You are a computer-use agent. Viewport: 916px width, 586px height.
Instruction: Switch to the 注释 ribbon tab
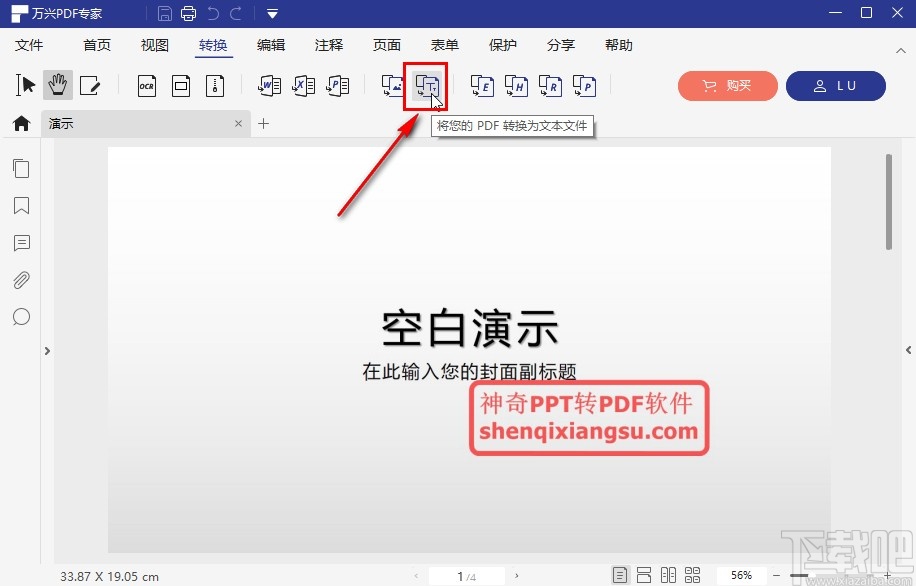329,45
